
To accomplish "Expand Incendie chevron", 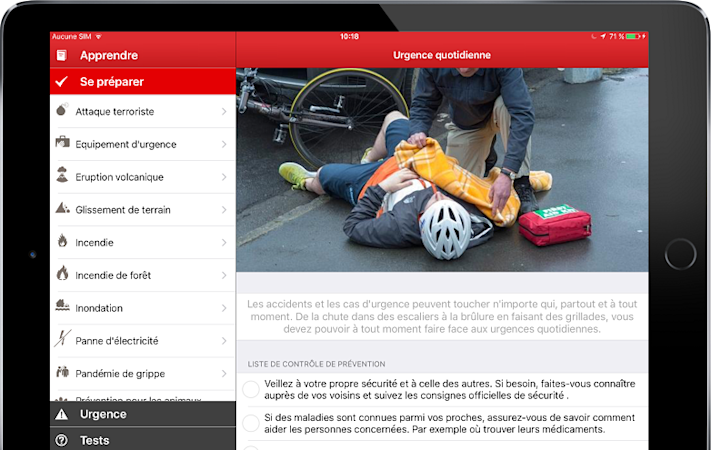I will pos(224,243).
